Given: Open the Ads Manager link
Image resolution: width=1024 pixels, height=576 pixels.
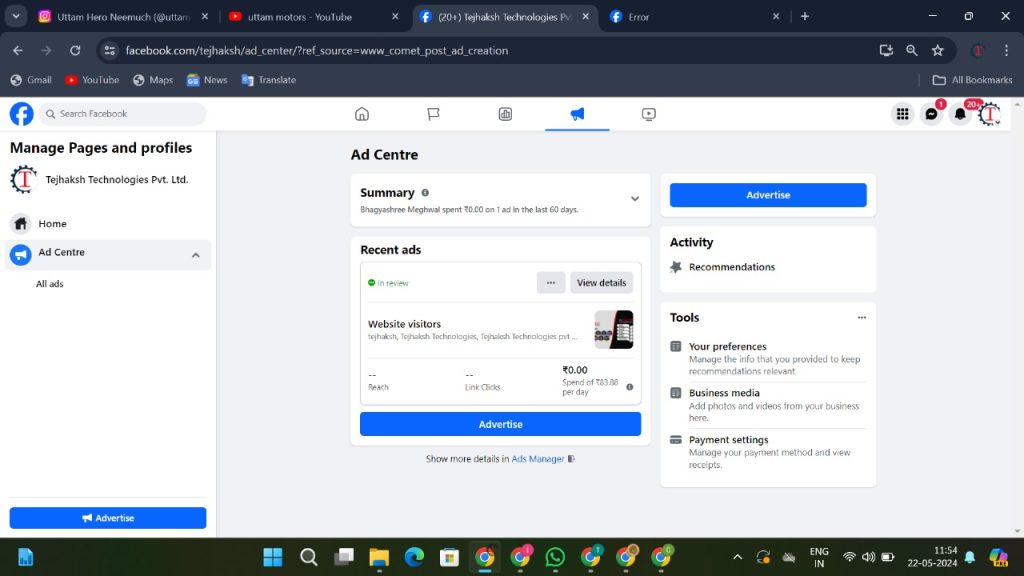Looking at the screenshot, I should point(537,458).
